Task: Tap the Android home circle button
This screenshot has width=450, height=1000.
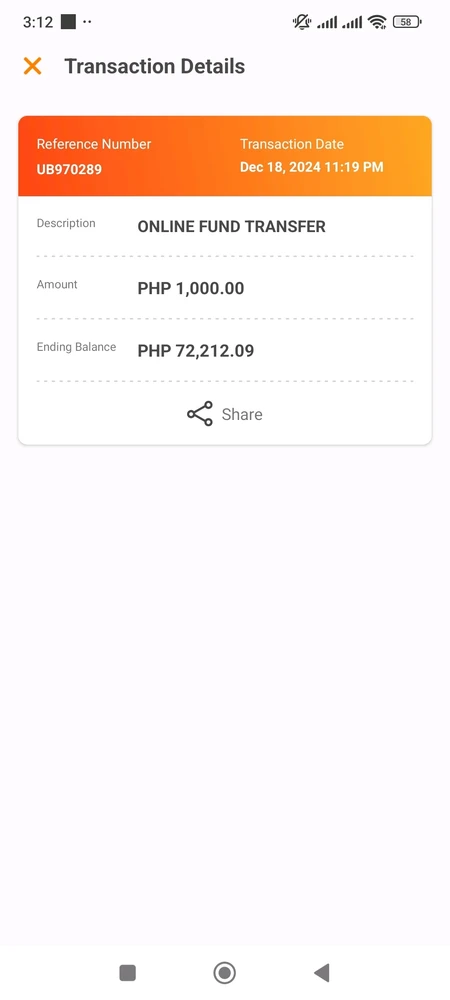Action: tap(224, 973)
